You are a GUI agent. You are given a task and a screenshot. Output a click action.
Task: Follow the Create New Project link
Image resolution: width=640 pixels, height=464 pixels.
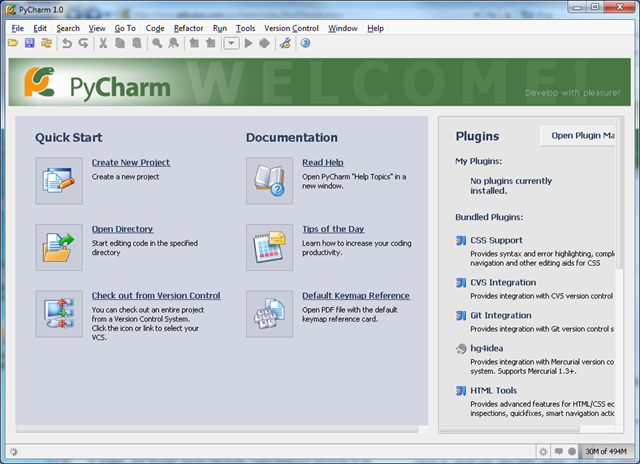point(131,162)
